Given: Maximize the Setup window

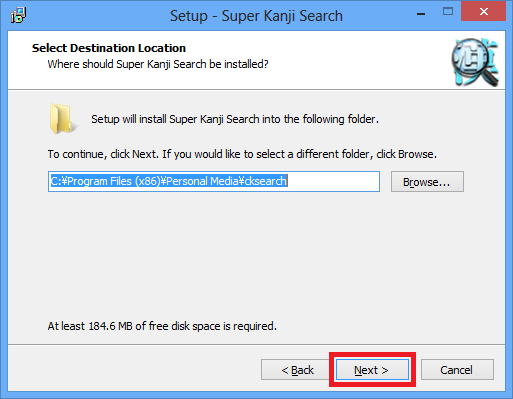Looking at the screenshot, I should point(448,12).
